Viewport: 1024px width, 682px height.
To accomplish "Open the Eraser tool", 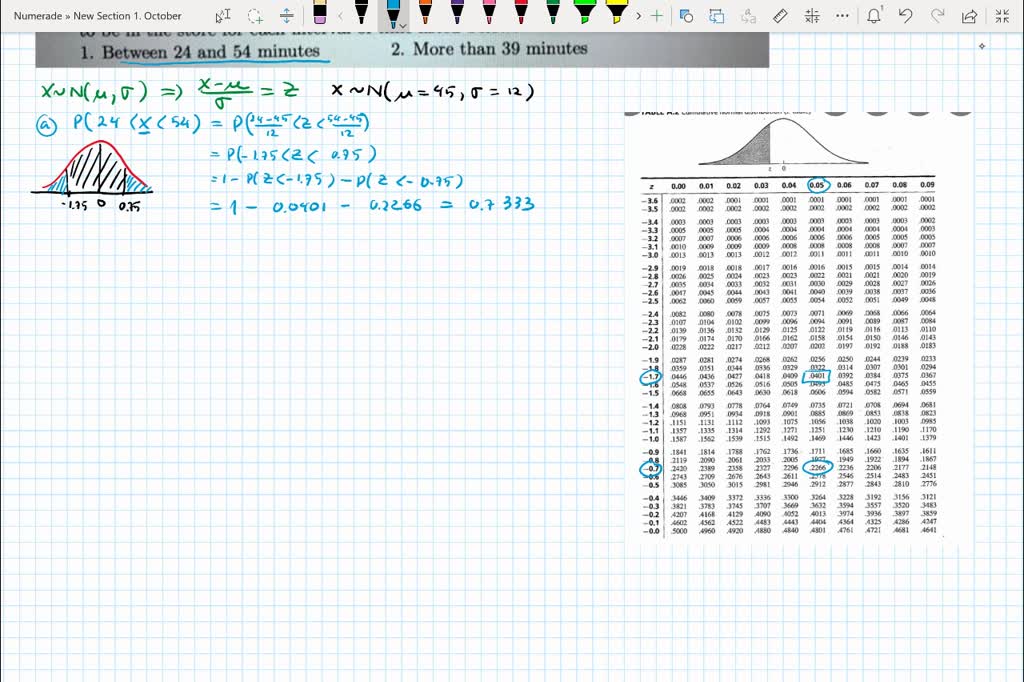I will click(319, 14).
